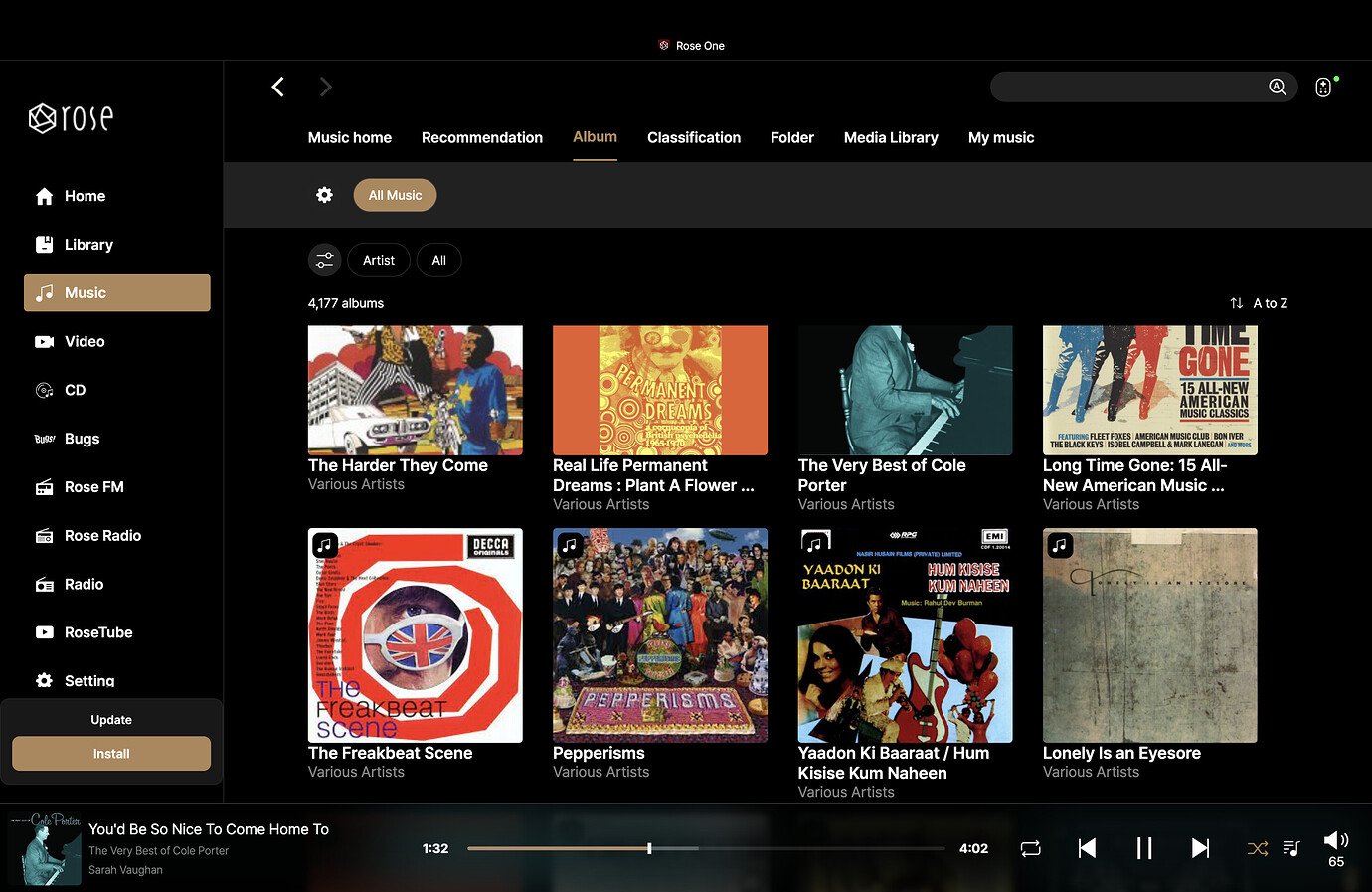This screenshot has width=1372, height=892.
Task: Launch RoseTube
Action: click(98, 632)
